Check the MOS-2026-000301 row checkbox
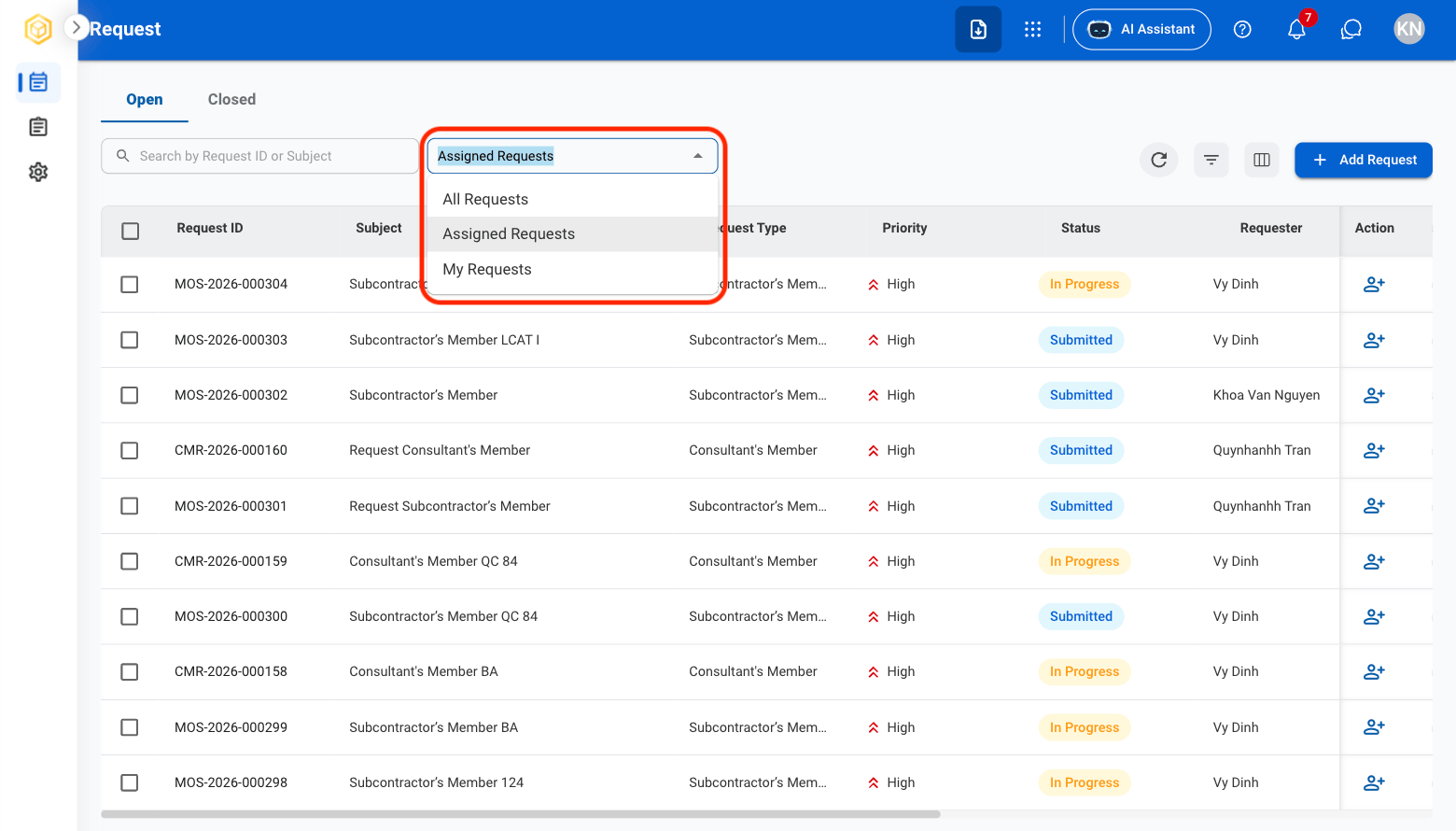Image resolution: width=1456 pixels, height=831 pixels. coord(130,506)
